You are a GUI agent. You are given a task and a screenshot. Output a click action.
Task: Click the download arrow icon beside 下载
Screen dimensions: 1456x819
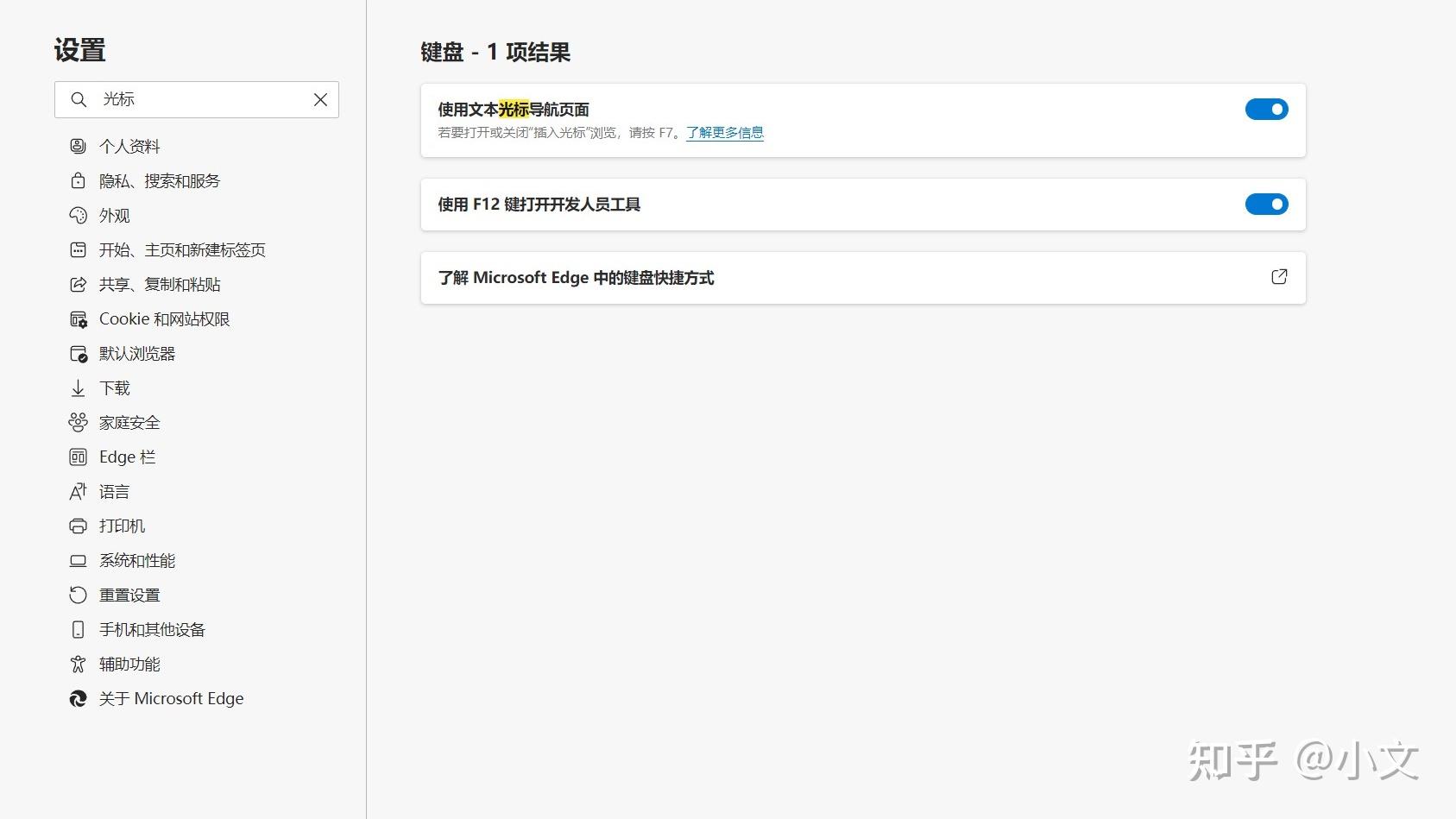point(78,387)
